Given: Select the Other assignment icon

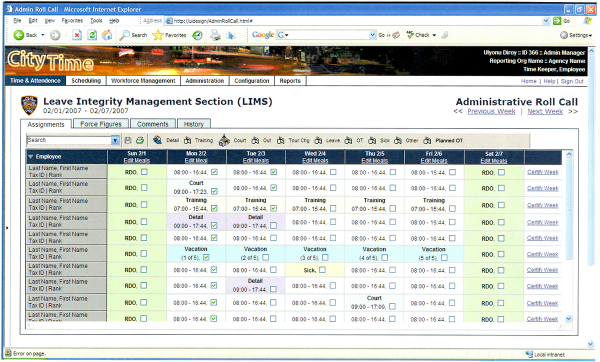Looking at the screenshot, I should tap(398, 140).
